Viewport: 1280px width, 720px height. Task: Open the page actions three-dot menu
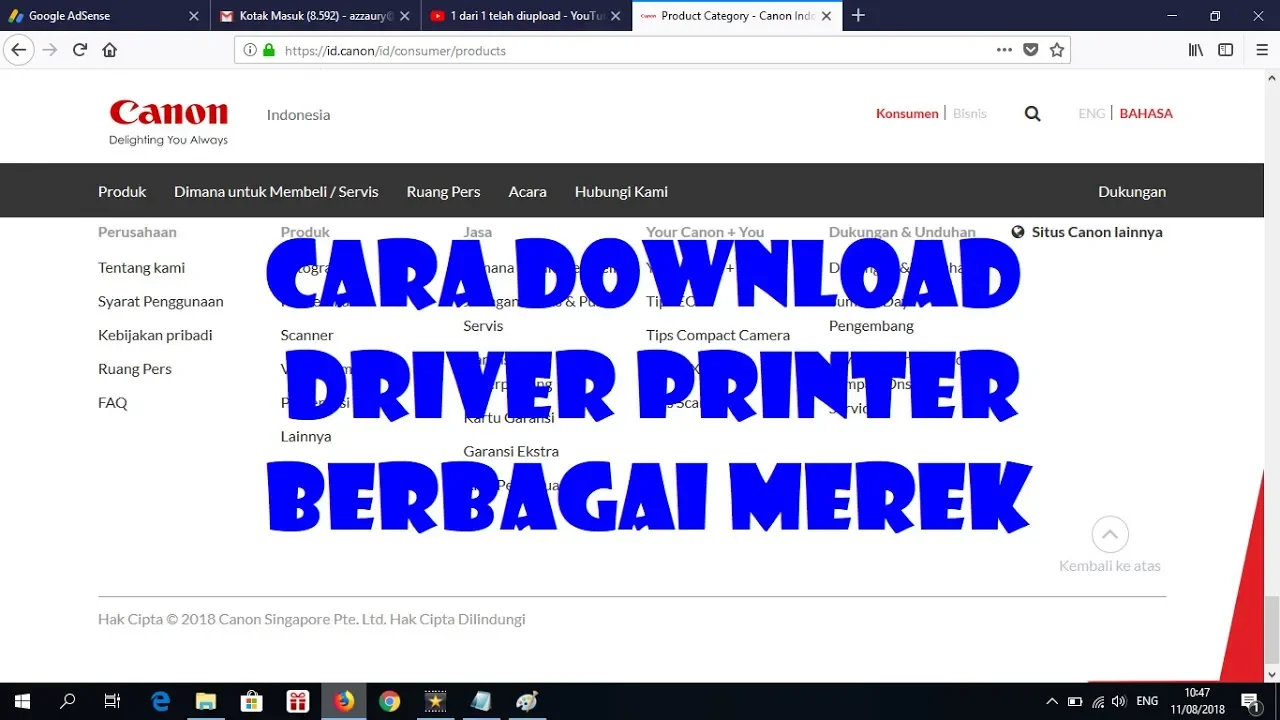(x=1005, y=50)
